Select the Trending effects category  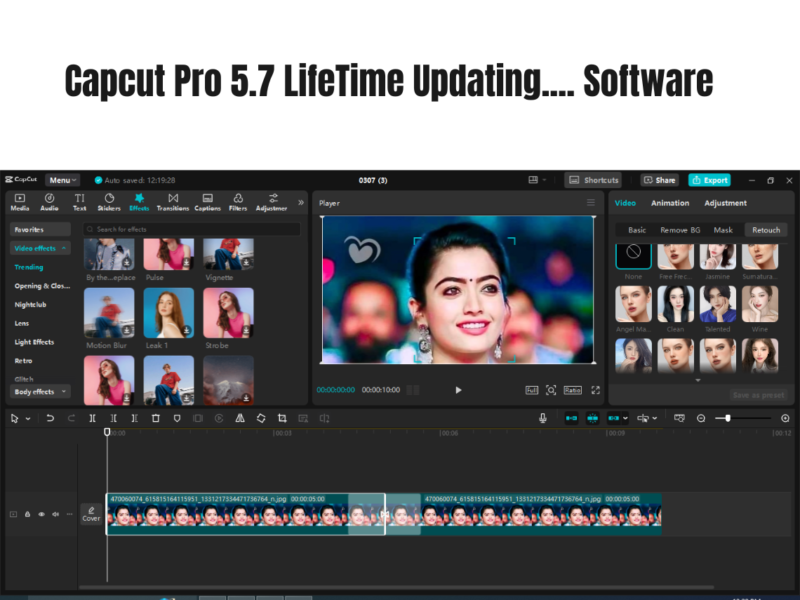point(29,267)
